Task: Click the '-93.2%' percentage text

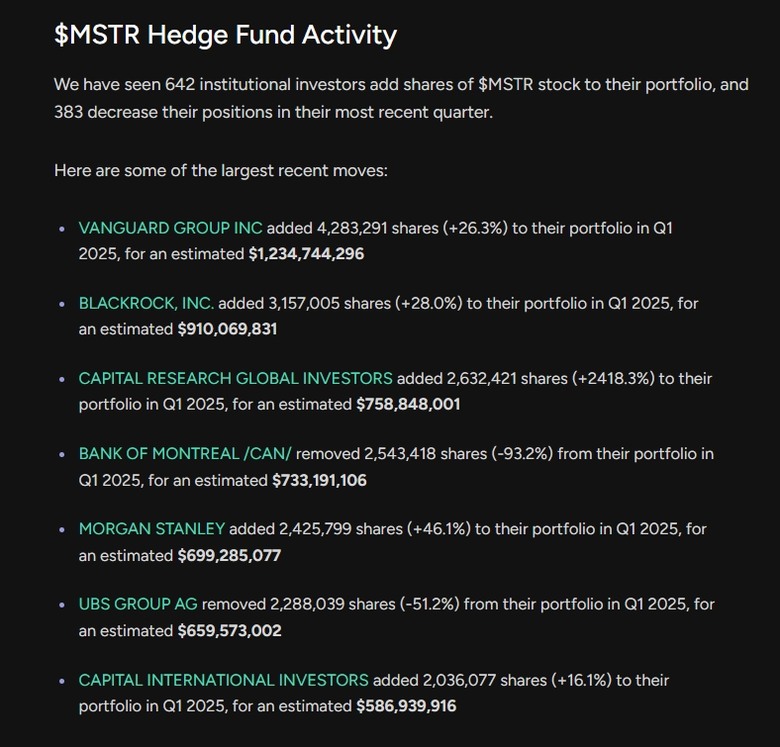Action: click(x=522, y=454)
